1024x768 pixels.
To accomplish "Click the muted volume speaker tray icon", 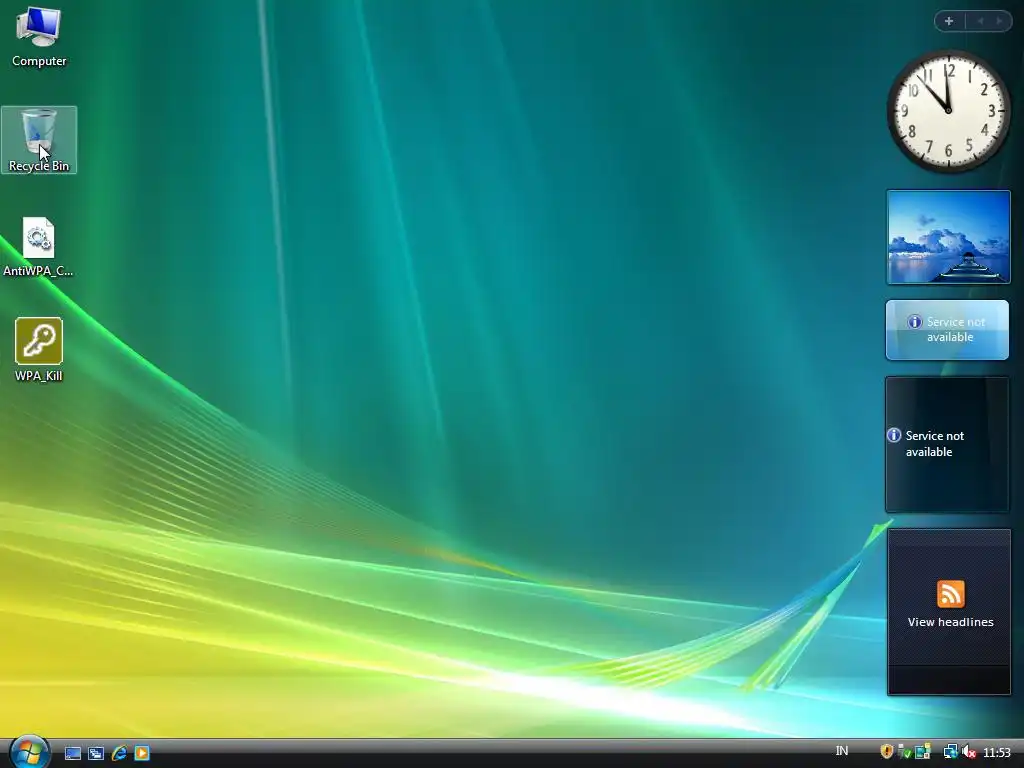I will pos(969,752).
